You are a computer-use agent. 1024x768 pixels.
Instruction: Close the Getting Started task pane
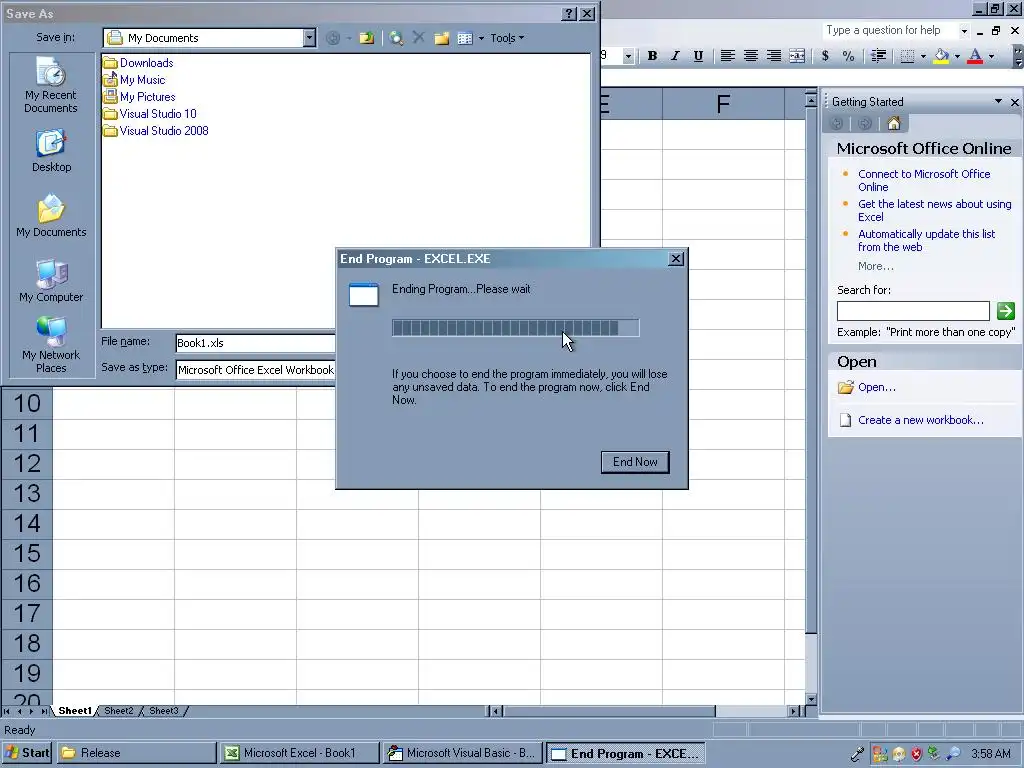click(x=1014, y=102)
